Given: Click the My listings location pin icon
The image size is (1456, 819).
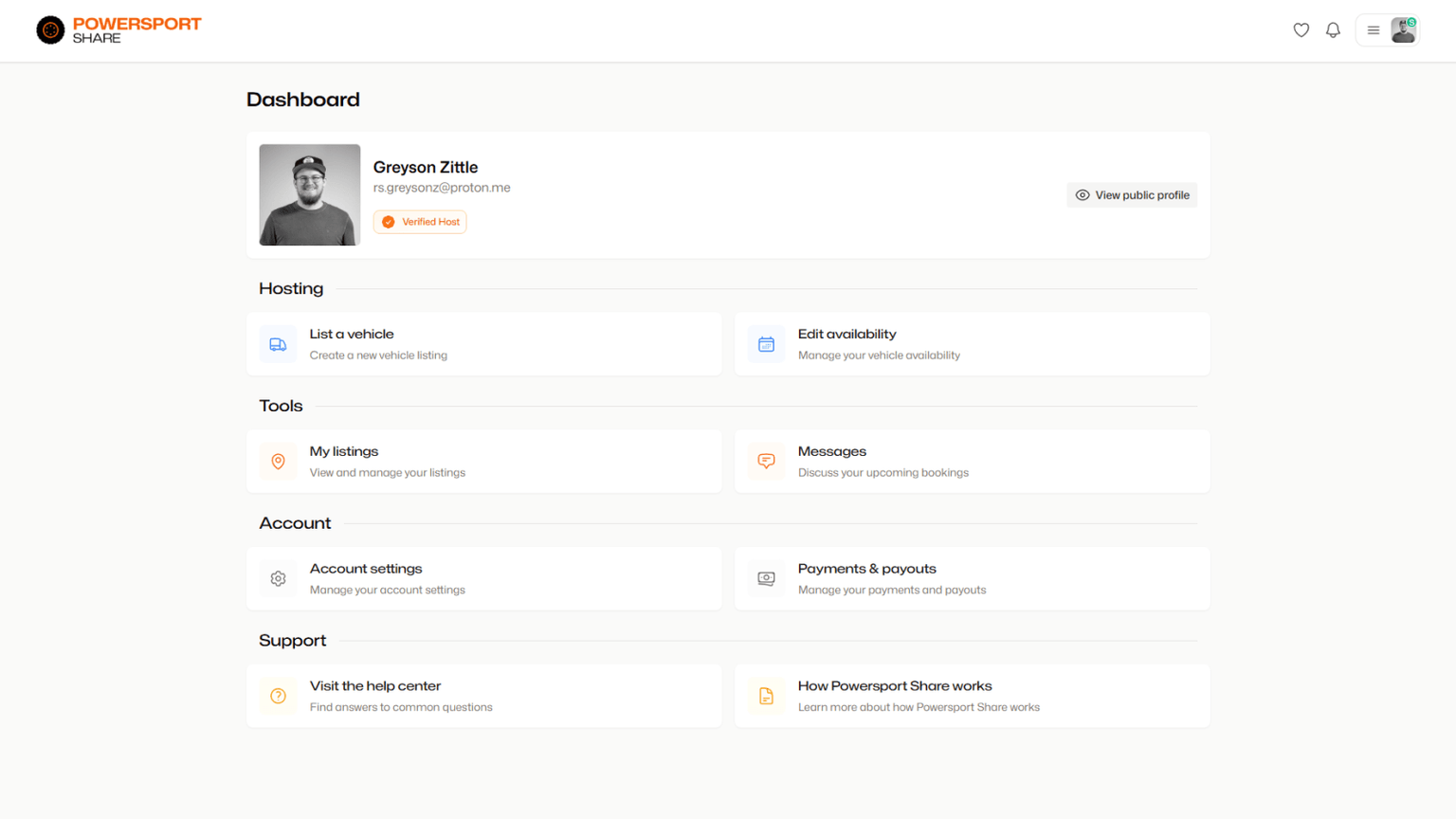Looking at the screenshot, I should pos(278,462).
